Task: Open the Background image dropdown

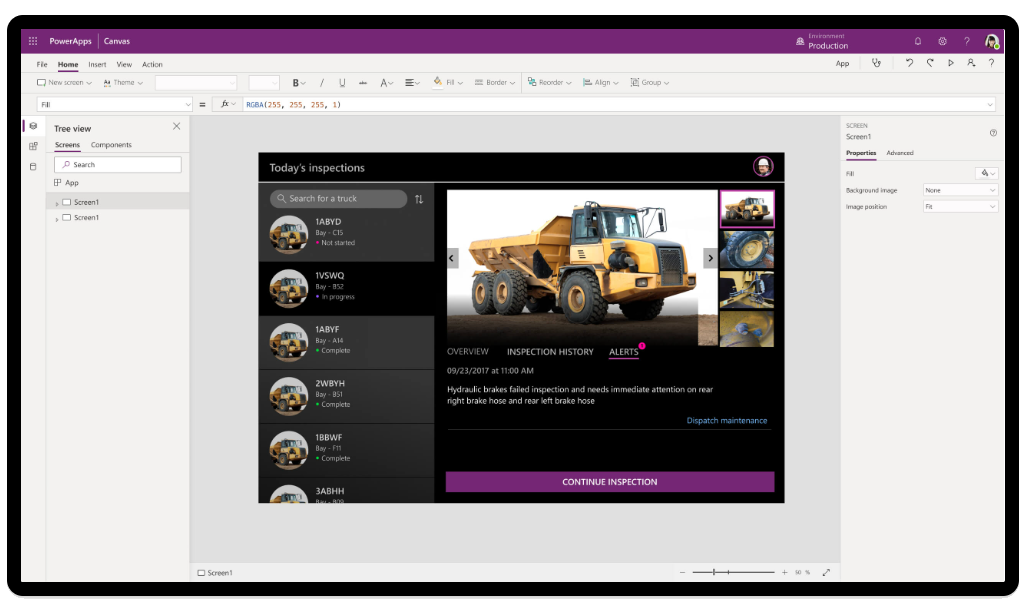Action: [x=960, y=190]
